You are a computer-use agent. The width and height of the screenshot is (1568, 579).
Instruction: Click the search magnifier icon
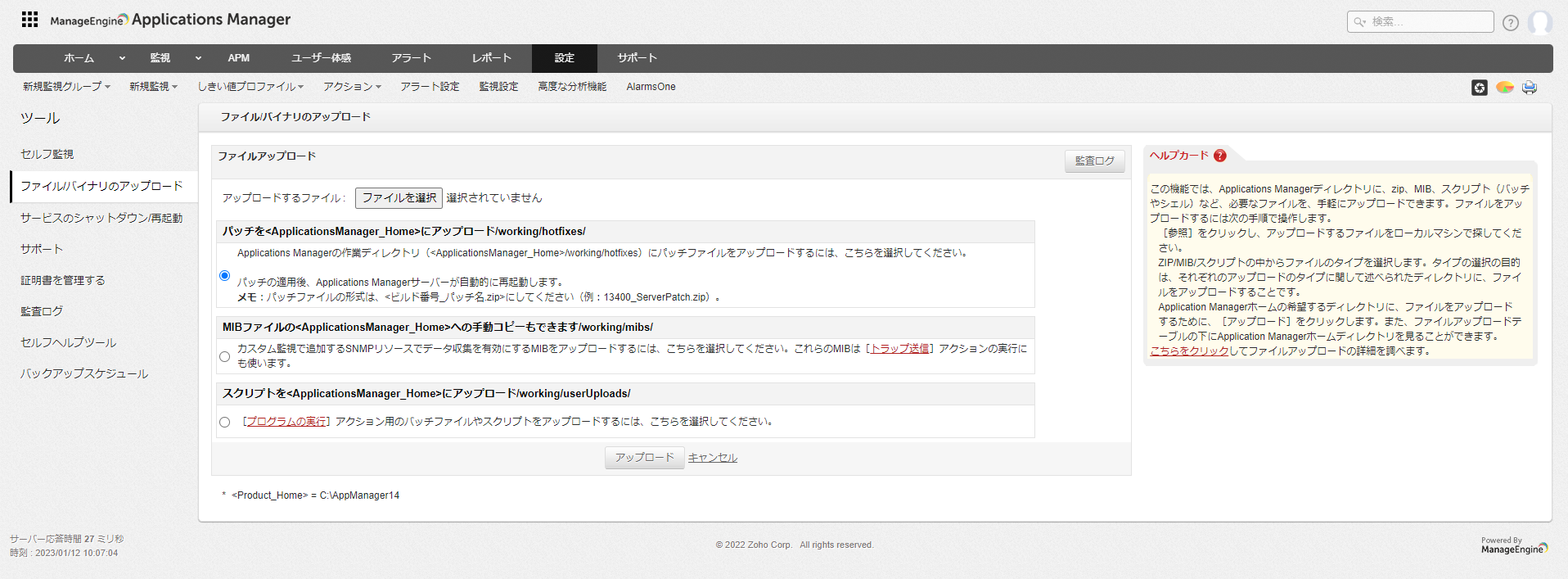pos(1359,22)
